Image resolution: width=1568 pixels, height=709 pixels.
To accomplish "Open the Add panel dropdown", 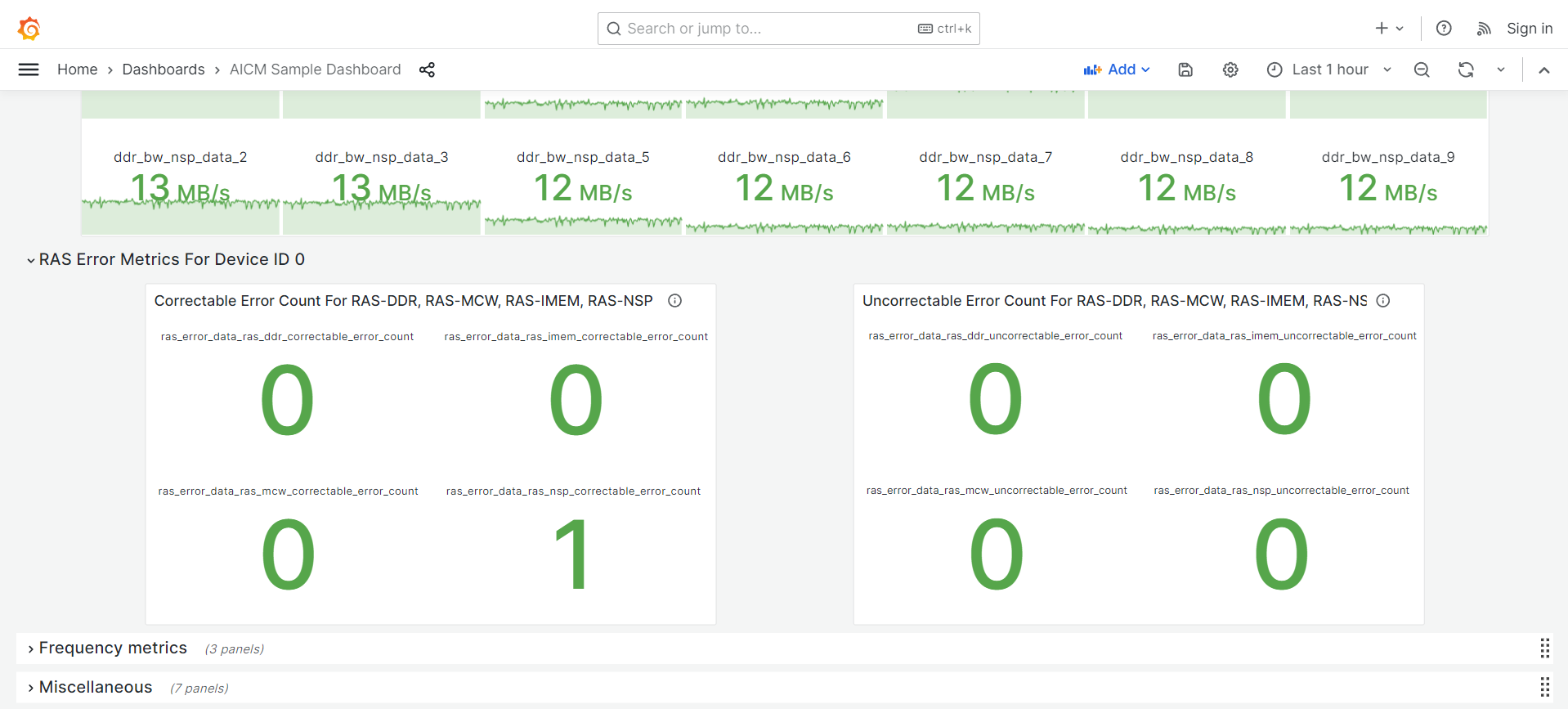I will click(1117, 70).
